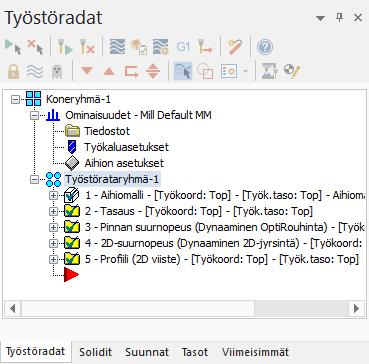
Task: Toggle only display associative geometry
Action: tap(205, 71)
